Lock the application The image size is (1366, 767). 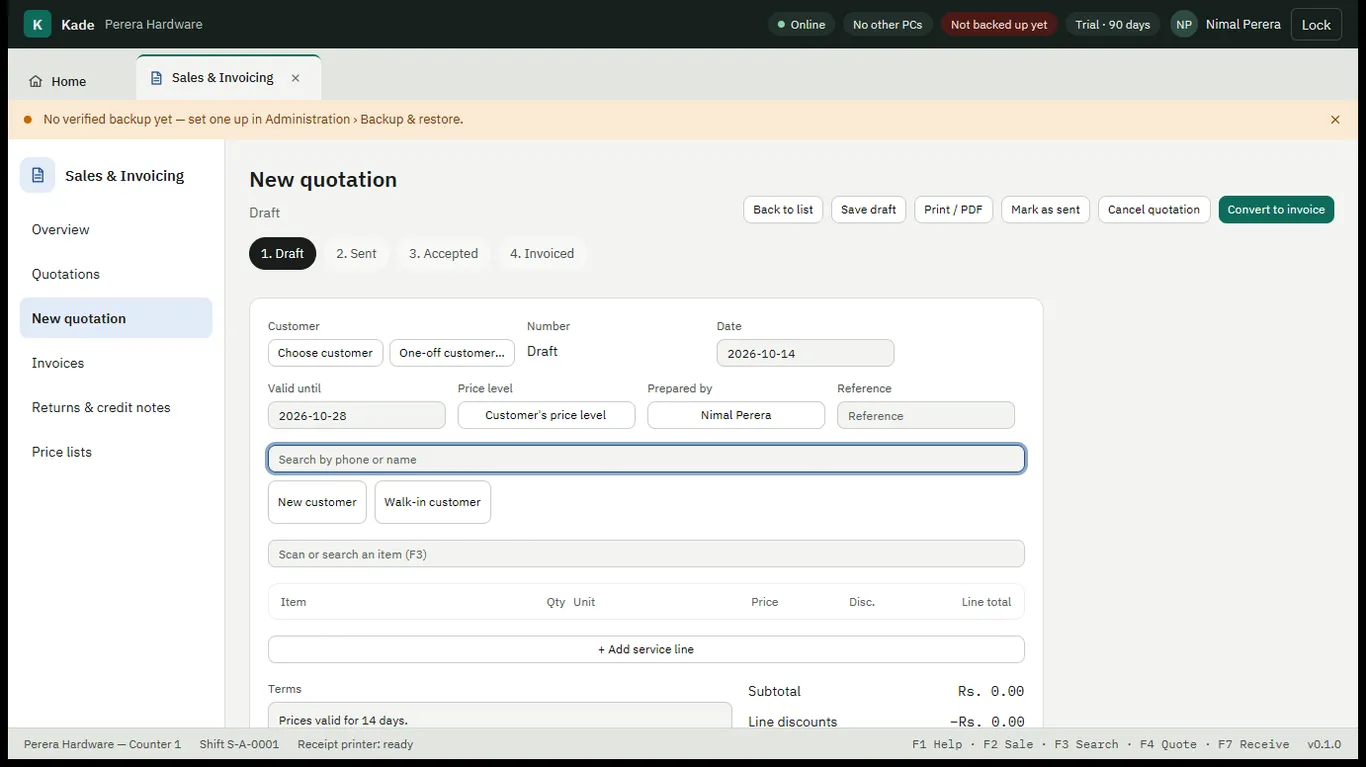(x=1316, y=24)
